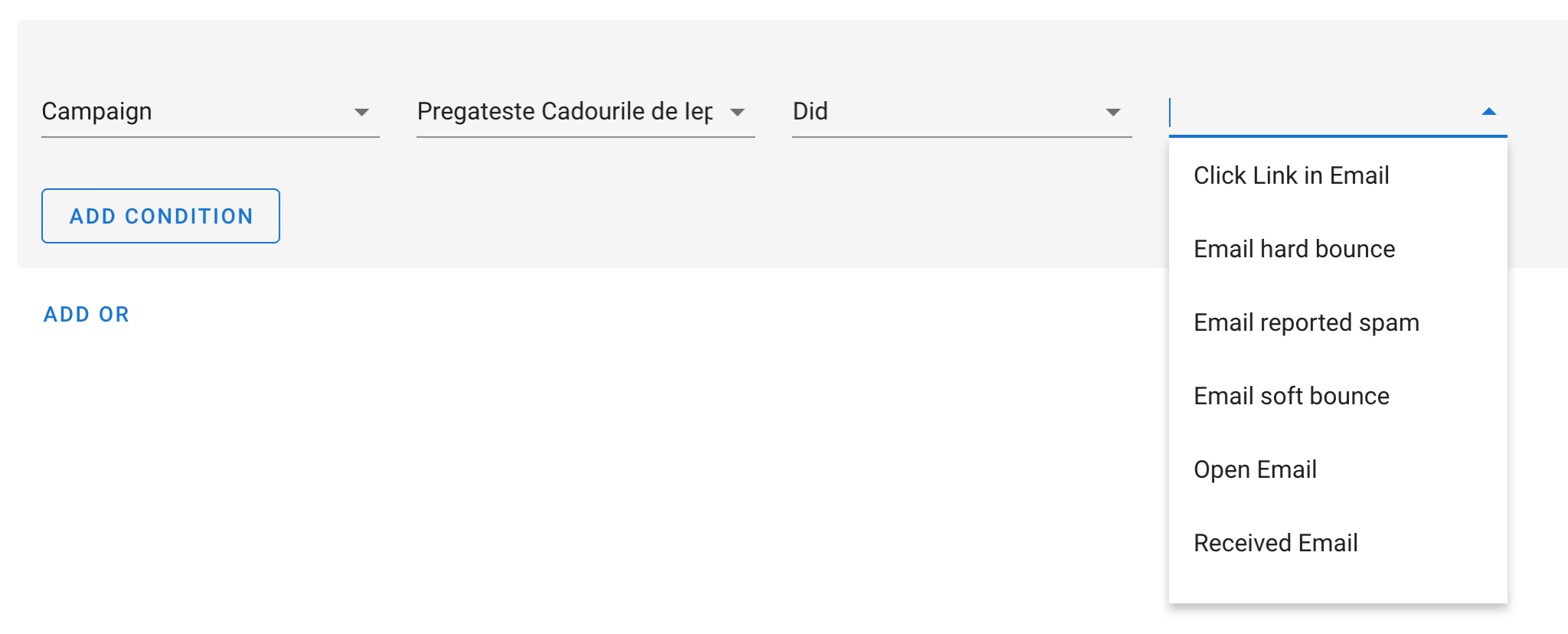Choose Email hard bounce option

(x=1294, y=250)
